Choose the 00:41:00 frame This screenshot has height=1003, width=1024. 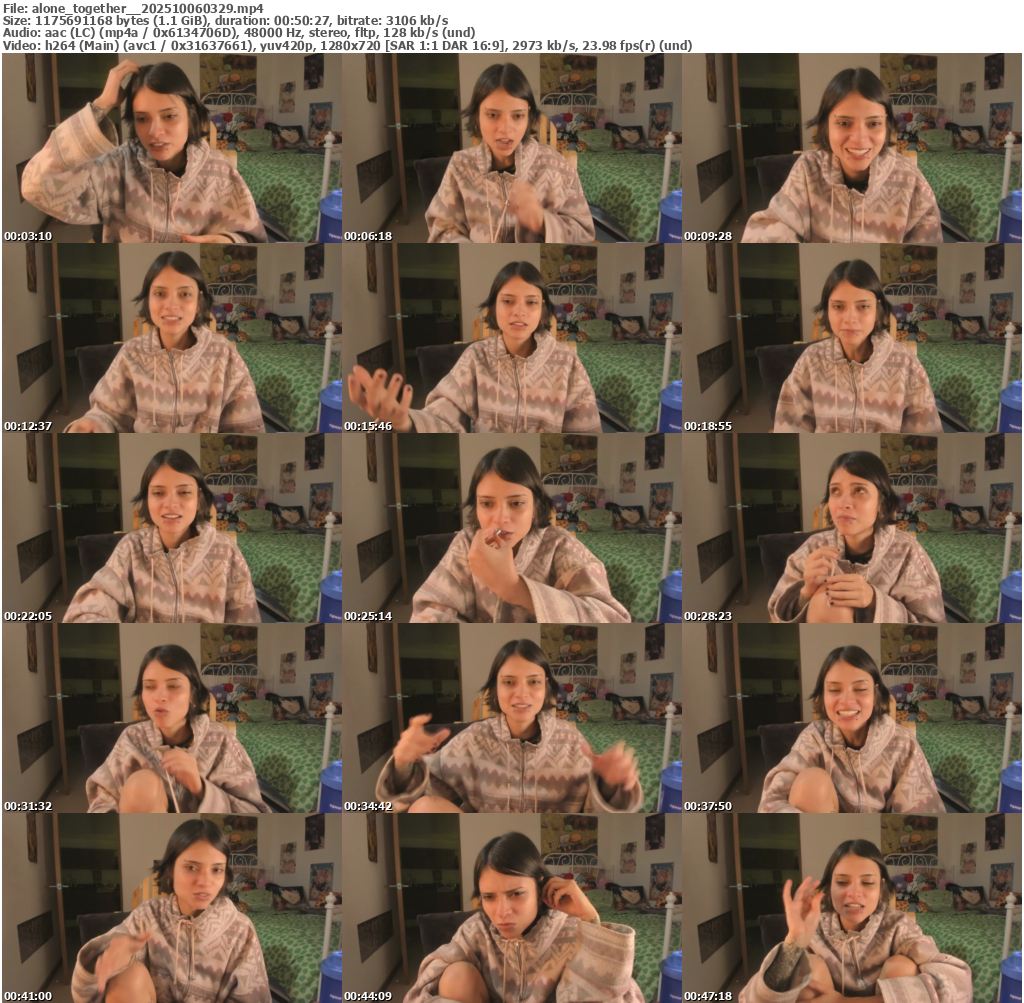click(x=171, y=908)
